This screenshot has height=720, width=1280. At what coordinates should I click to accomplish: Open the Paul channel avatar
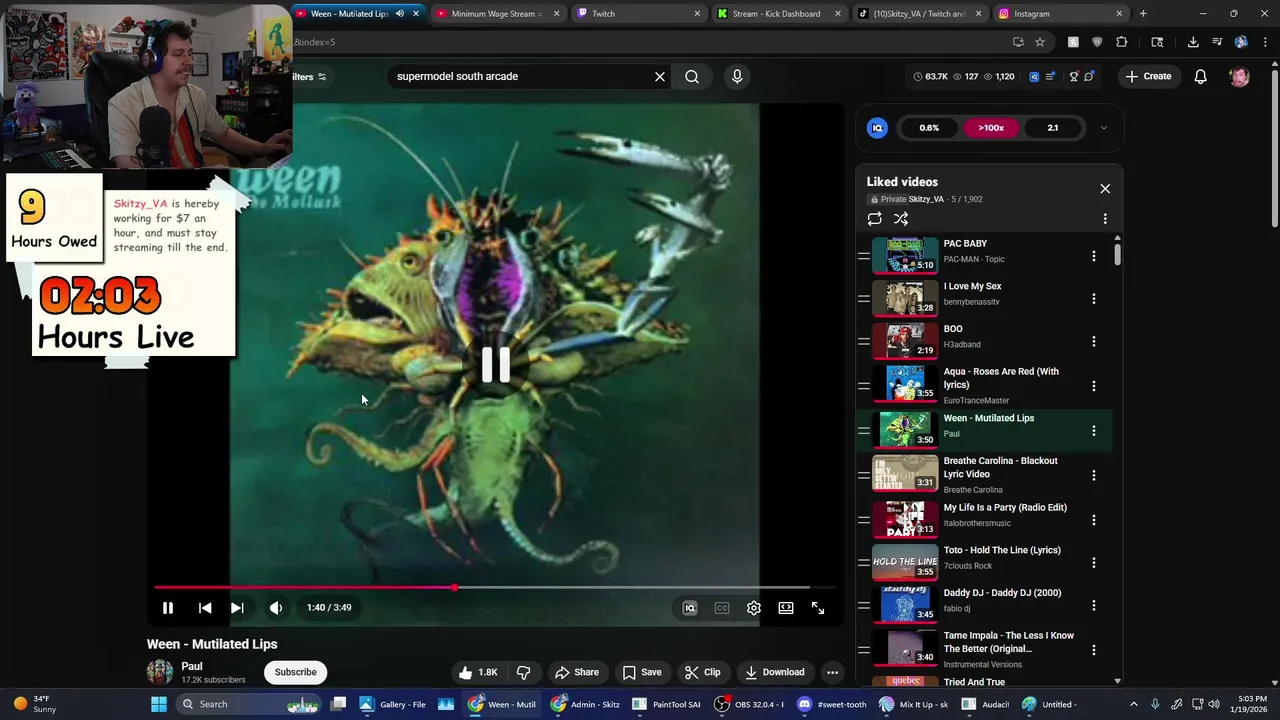(160, 672)
